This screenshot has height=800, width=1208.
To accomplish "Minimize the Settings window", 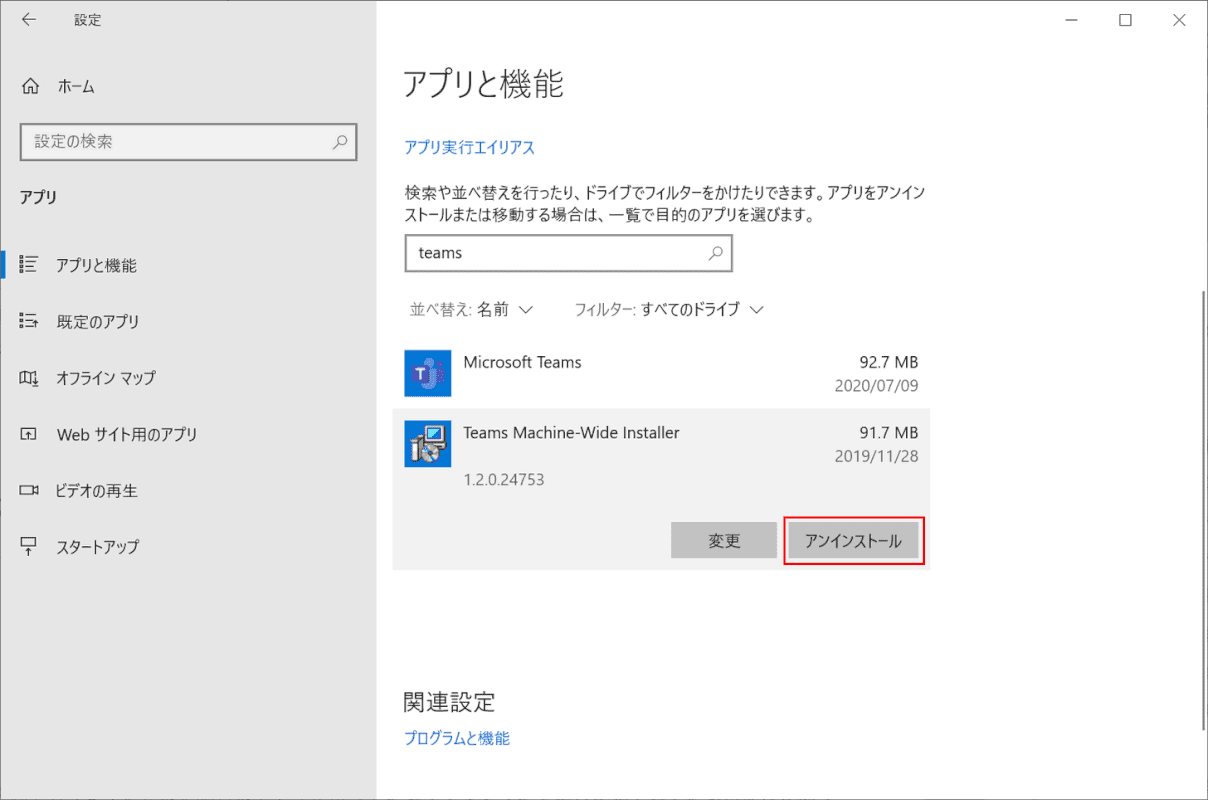I will (1073, 20).
